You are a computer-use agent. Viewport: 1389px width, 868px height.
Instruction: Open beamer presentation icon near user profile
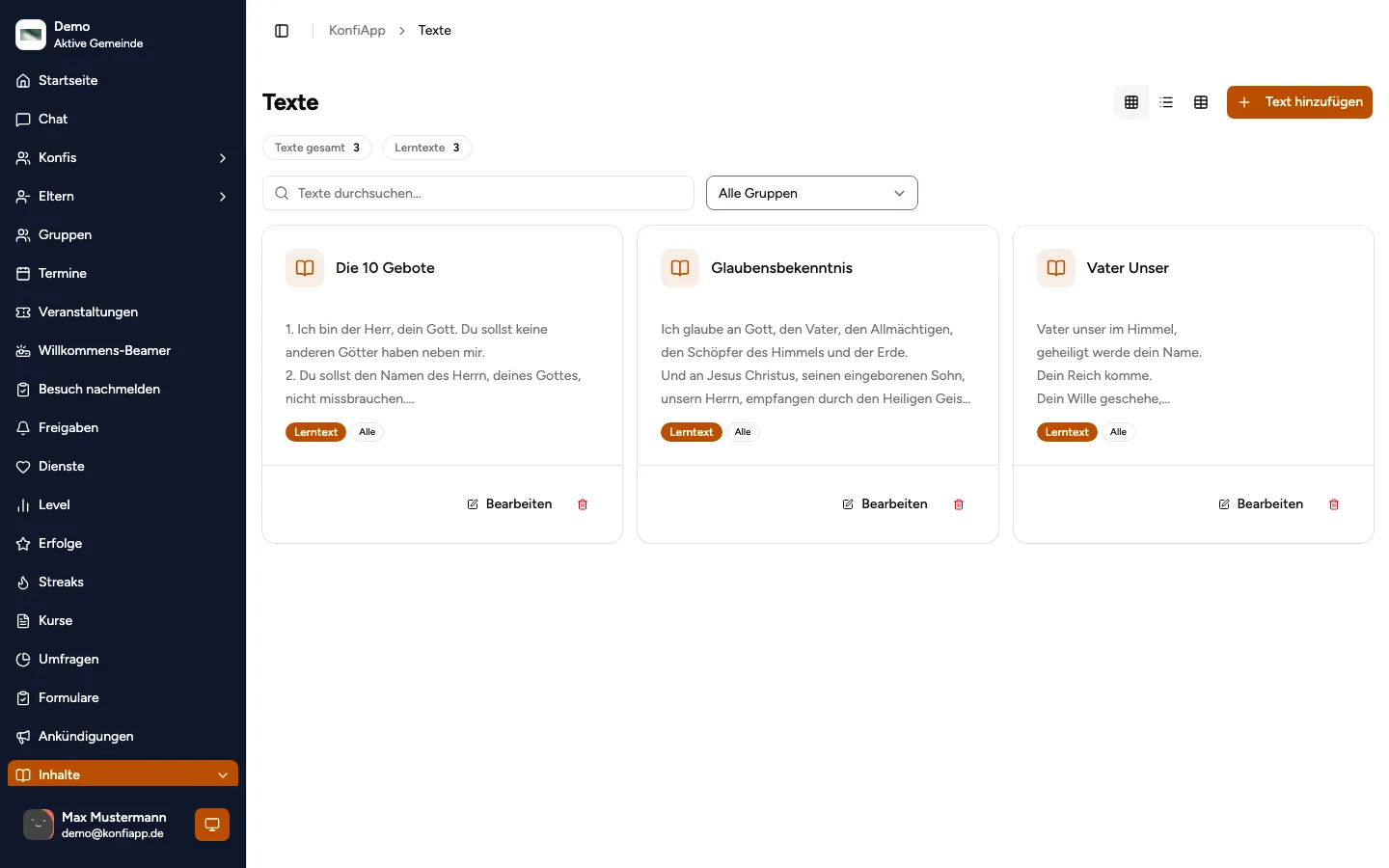pos(212,825)
